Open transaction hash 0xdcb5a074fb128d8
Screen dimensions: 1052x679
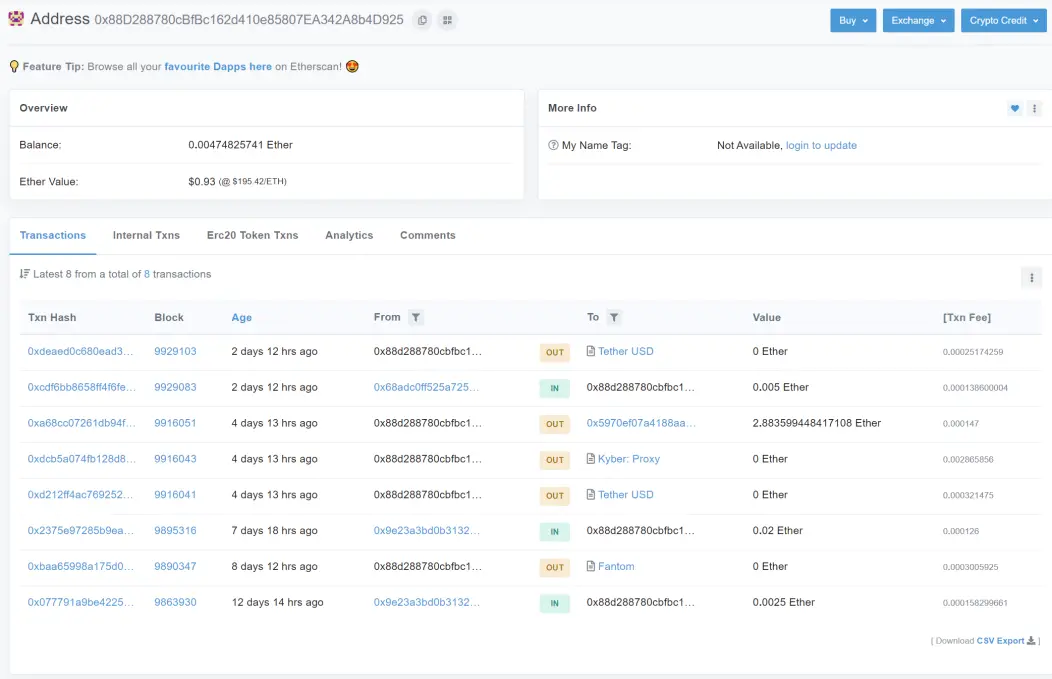pyautogui.click(x=82, y=459)
